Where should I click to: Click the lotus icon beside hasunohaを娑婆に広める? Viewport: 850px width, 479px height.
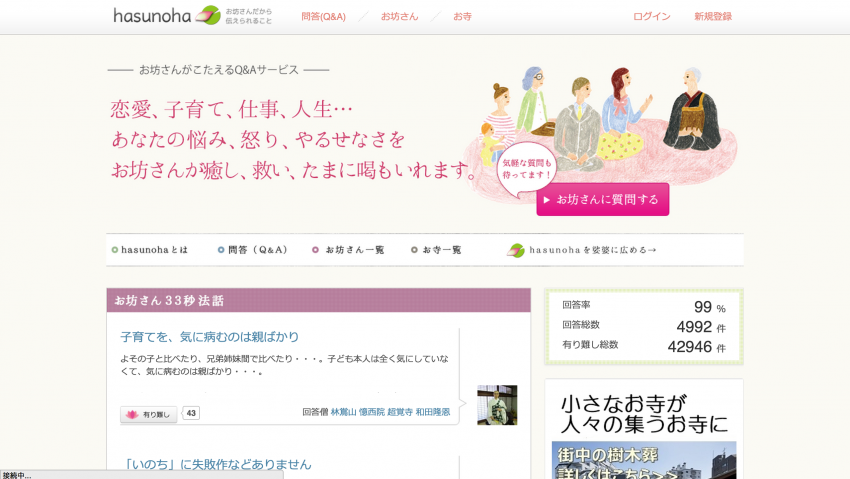click(515, 250)
